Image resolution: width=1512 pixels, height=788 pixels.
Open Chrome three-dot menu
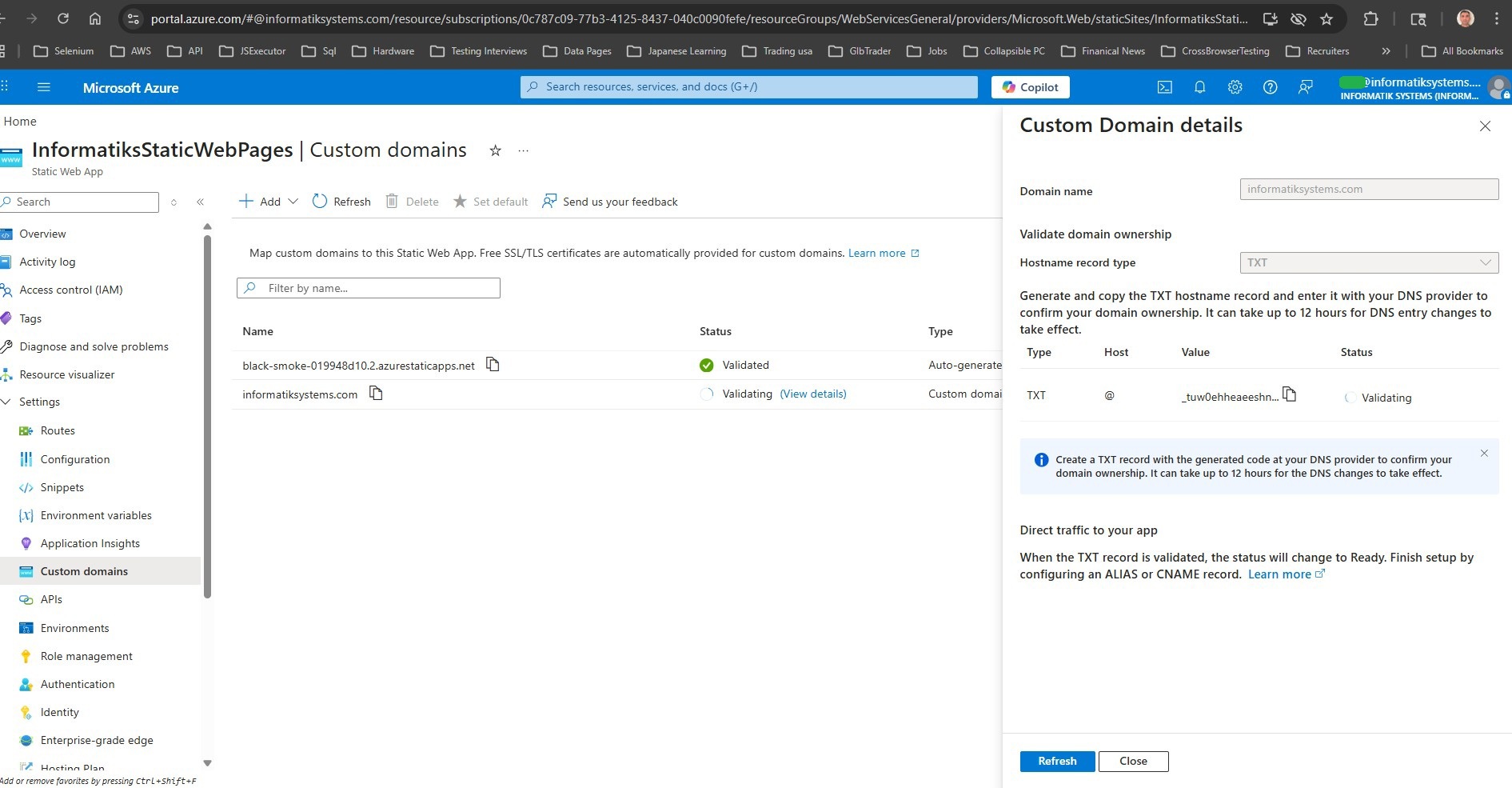pos(1497,18)
